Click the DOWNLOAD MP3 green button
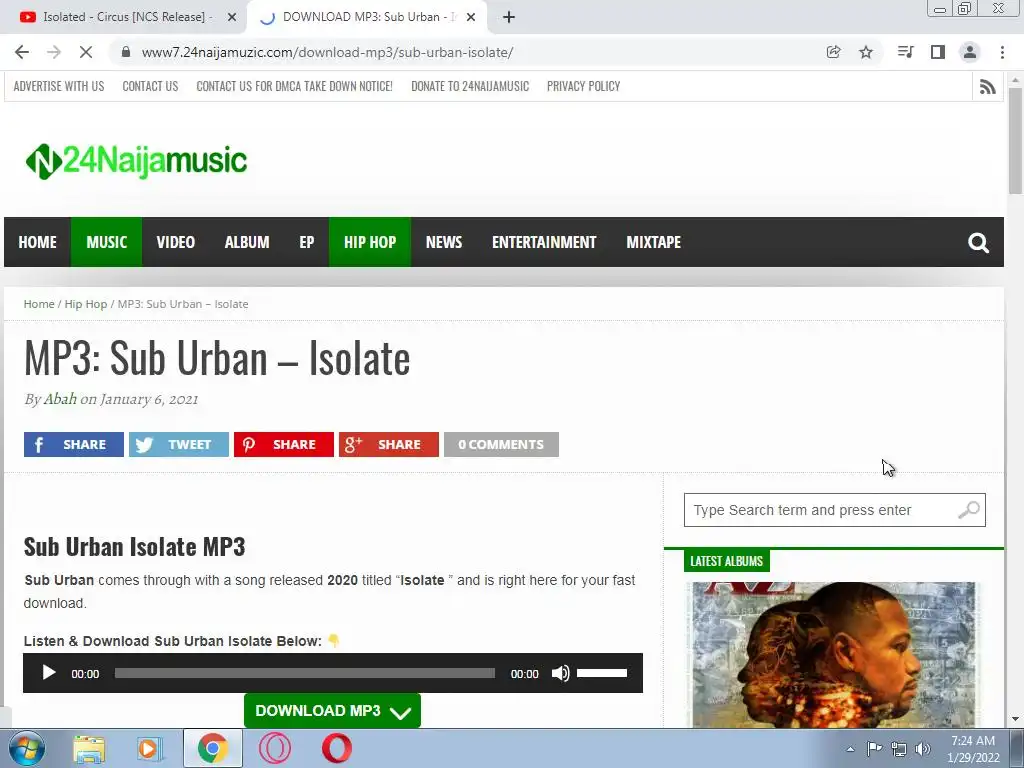The height and width of the screenshot is (768, 1024). [332, 711]
